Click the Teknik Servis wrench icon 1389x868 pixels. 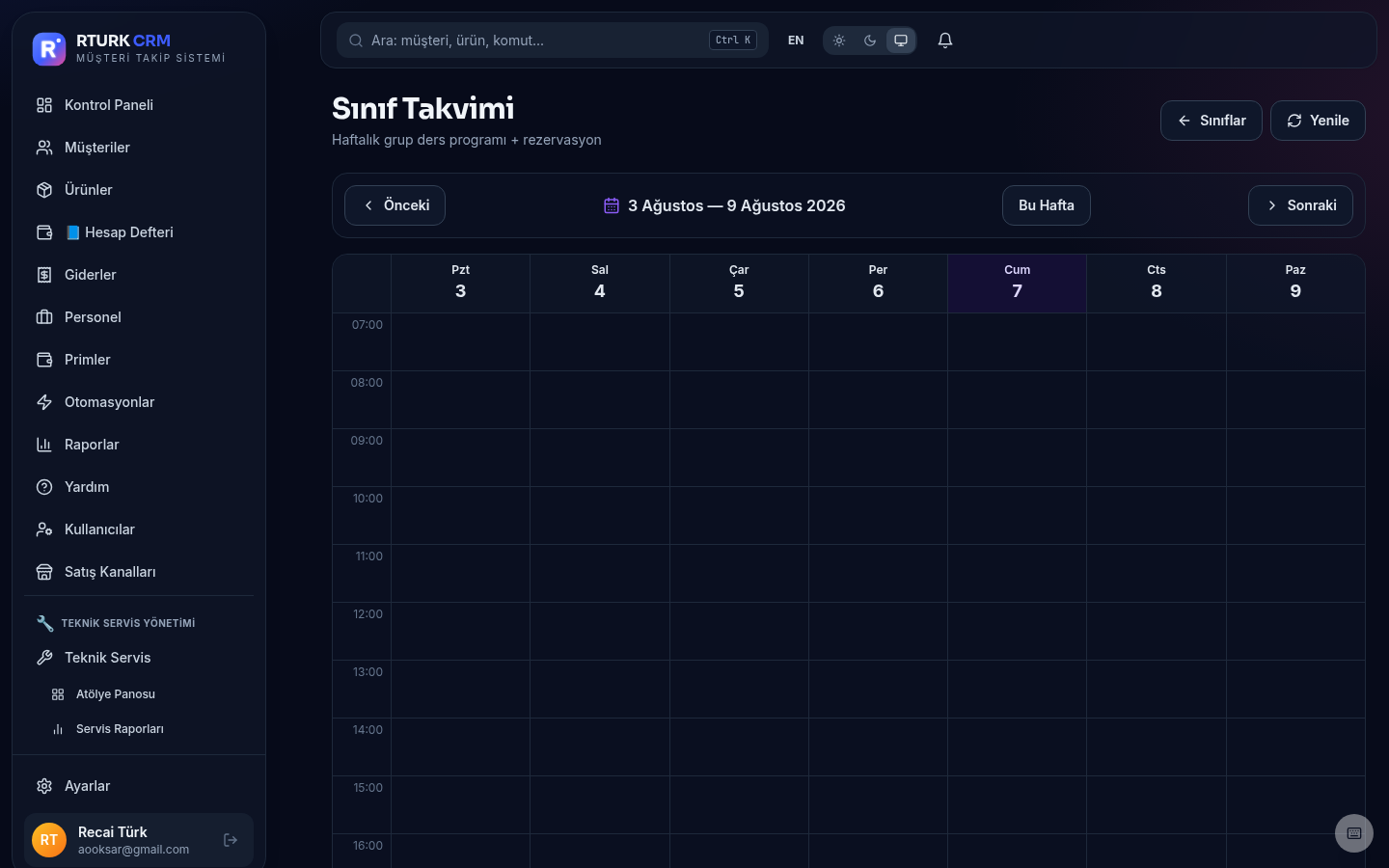(x=44, y=658)
